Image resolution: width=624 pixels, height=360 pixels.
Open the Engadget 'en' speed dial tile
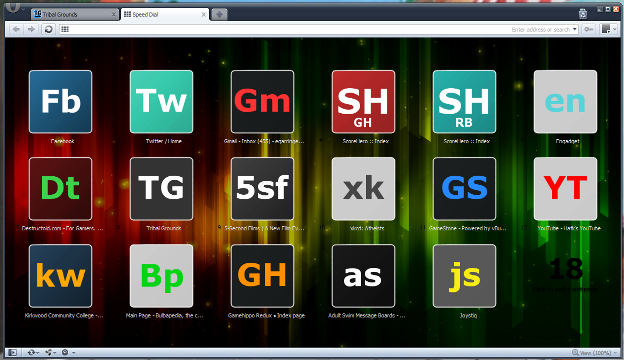point(566,102)
